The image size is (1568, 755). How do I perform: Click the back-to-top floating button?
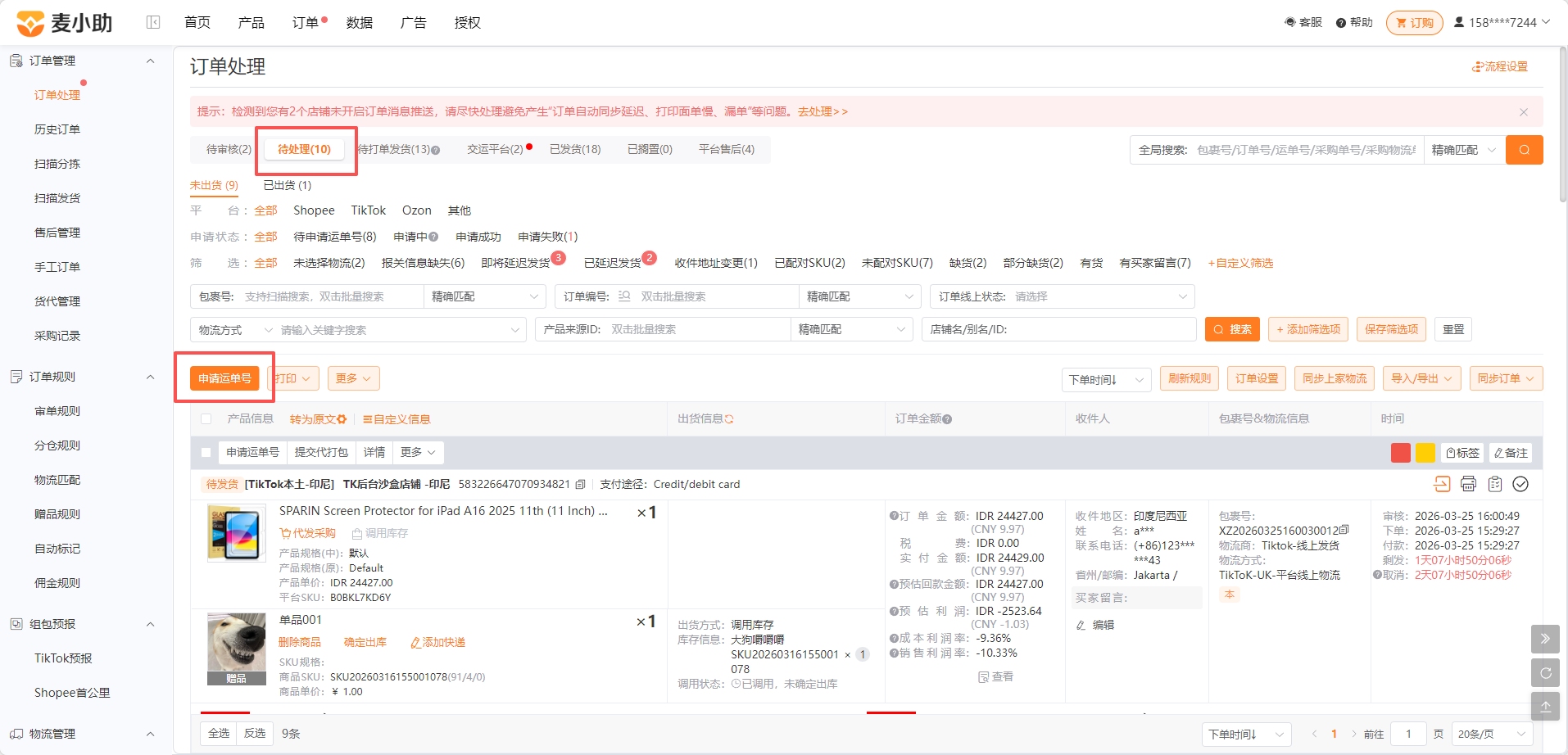(x=1545, y=707)
